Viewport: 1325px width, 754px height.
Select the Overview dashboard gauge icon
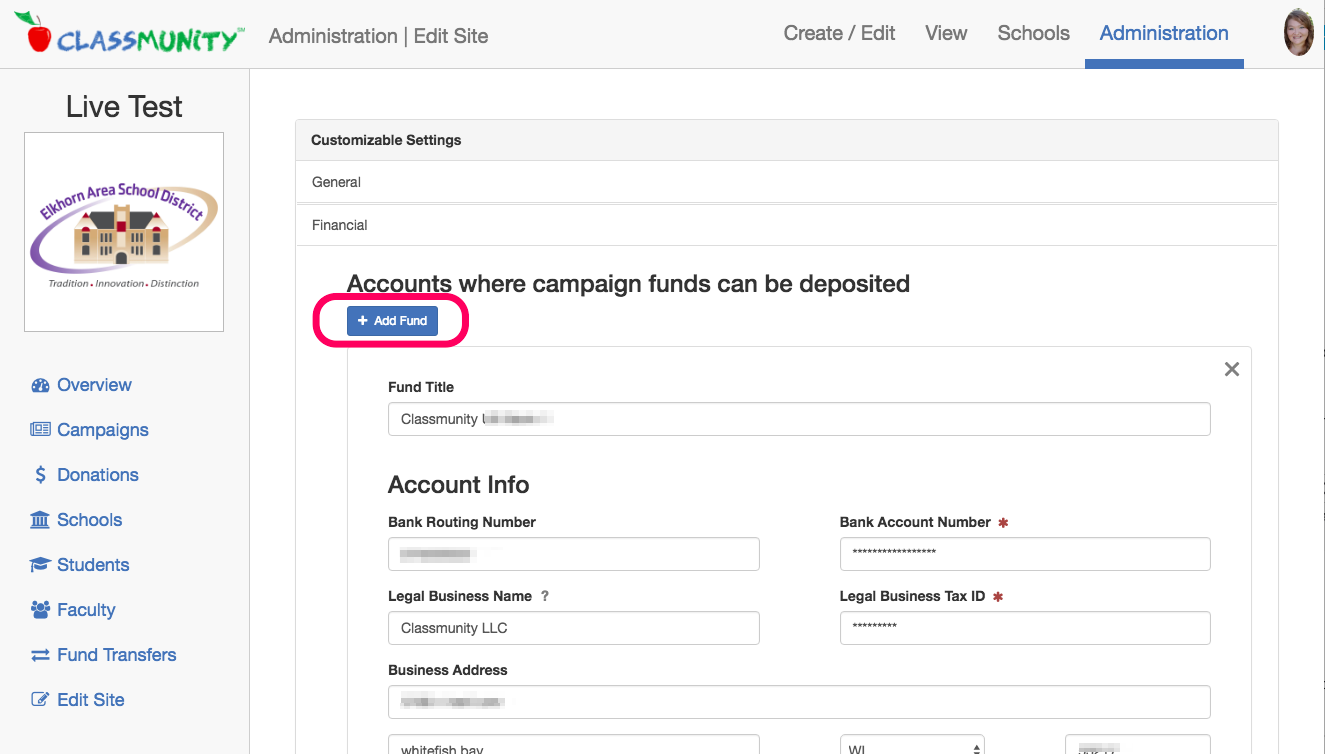tap(41, 384)
